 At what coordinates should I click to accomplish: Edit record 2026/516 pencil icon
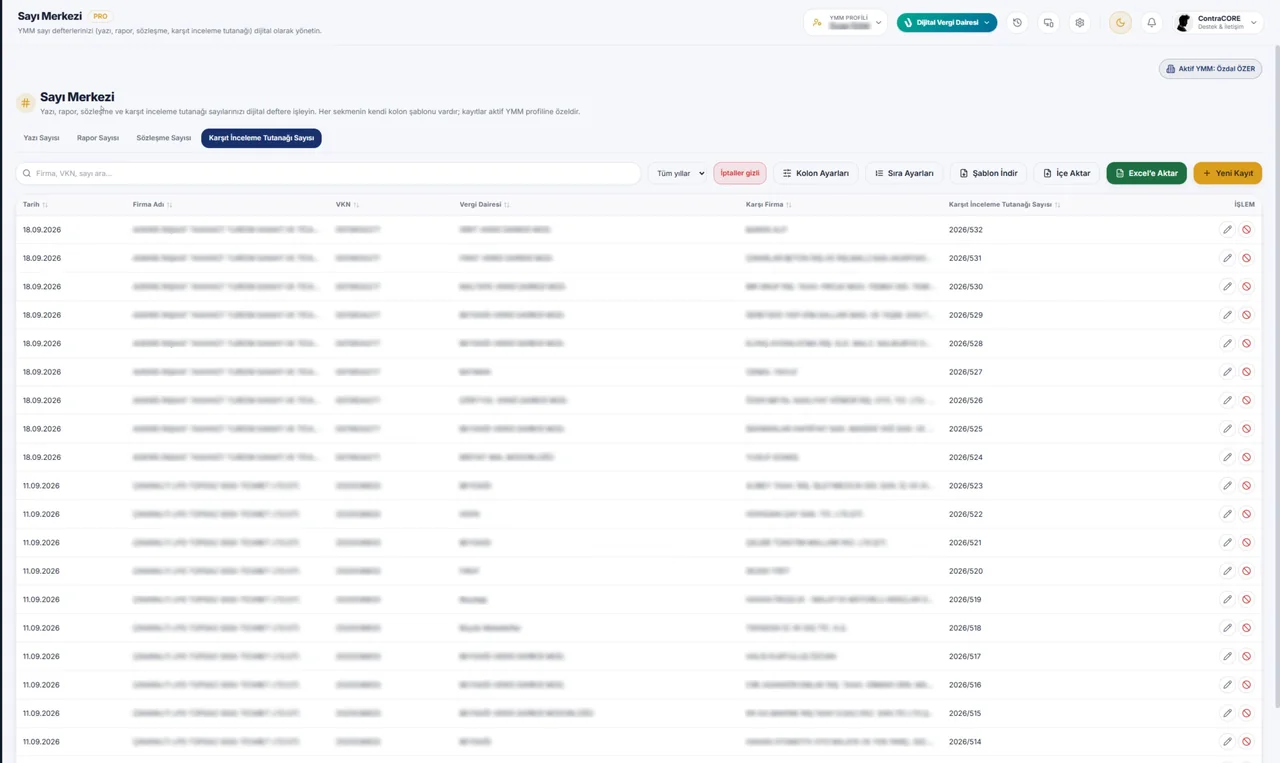point(1227,685)
